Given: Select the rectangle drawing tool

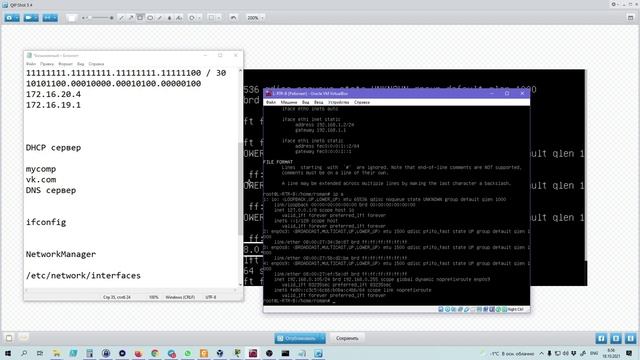Looking at the screenshot, I should [140, 18].
